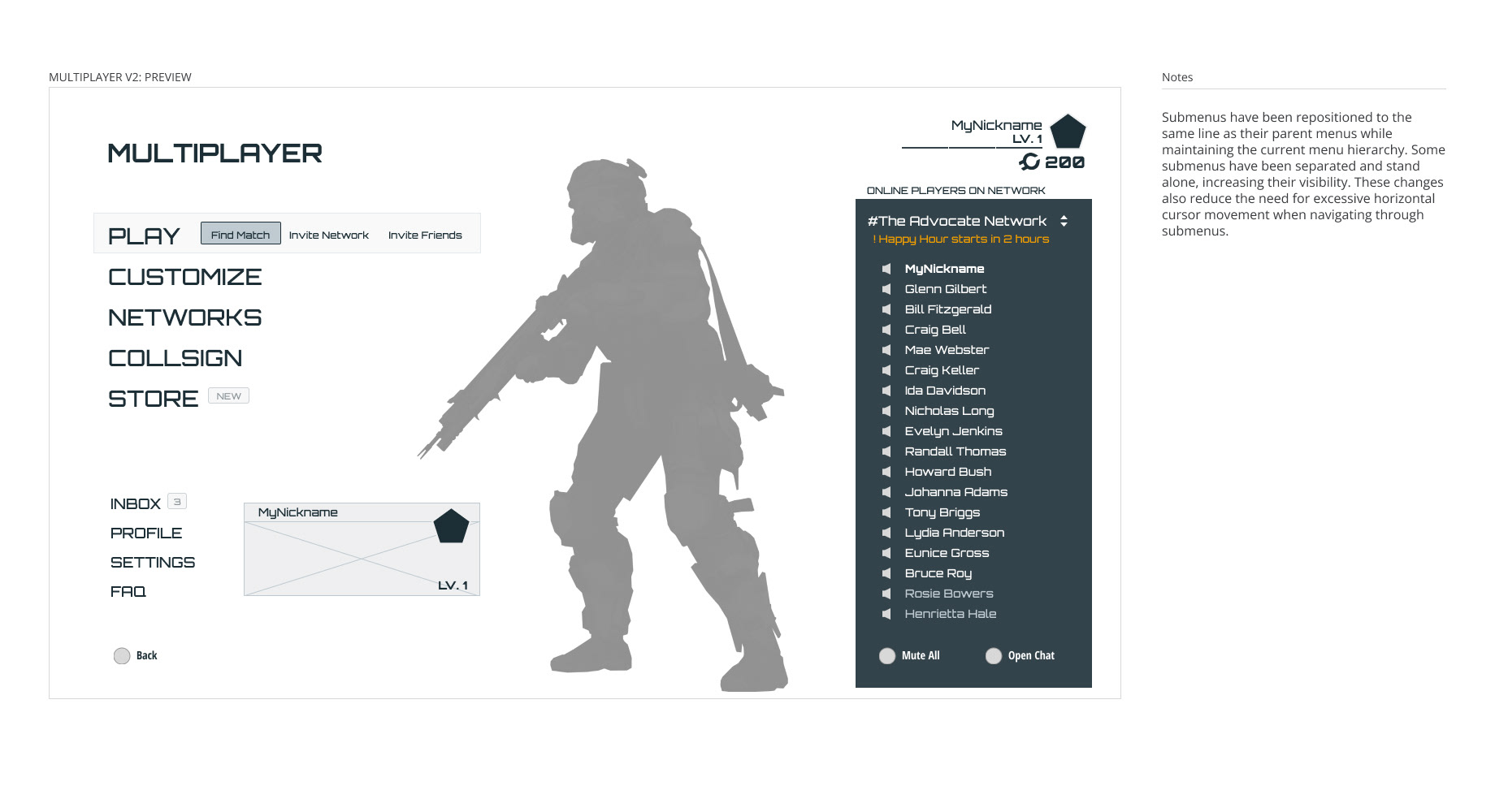Image resolution: width=1495 pixels, height=812 pixels.
Task: Select player Glenn Gilbert name
Action: [946, 289]
